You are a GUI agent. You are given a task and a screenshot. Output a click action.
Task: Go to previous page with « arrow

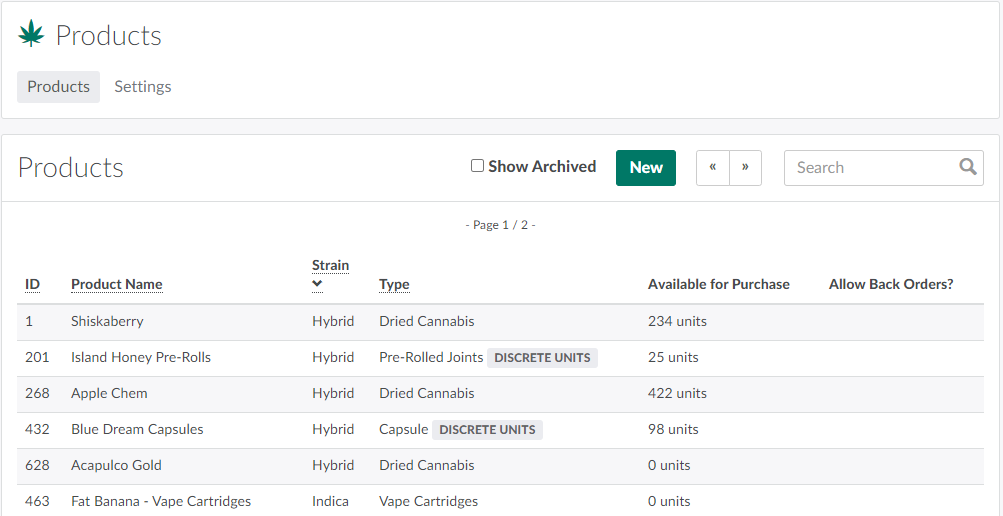712,168
